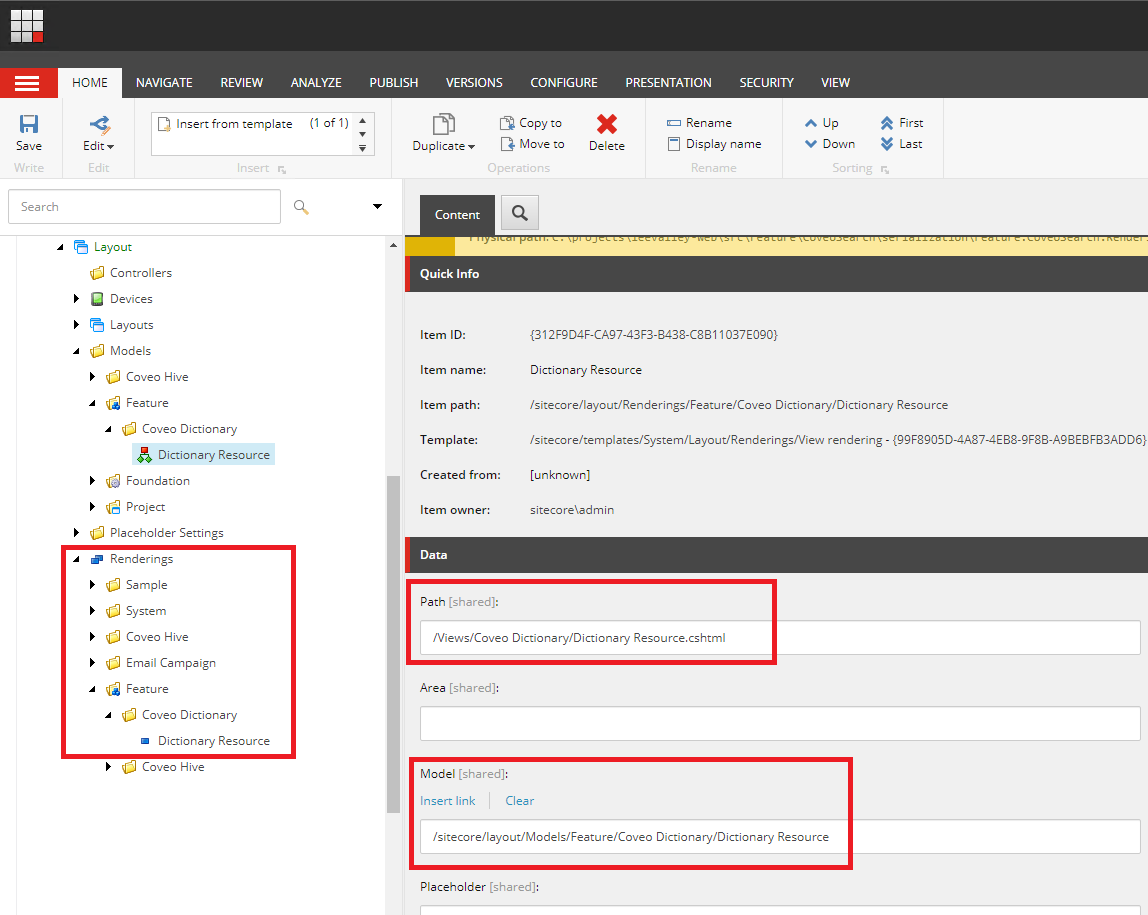Screen dimensions: 1148x915
Task: Open the SECURITY ribbon tab
Action: coord(767,83)
